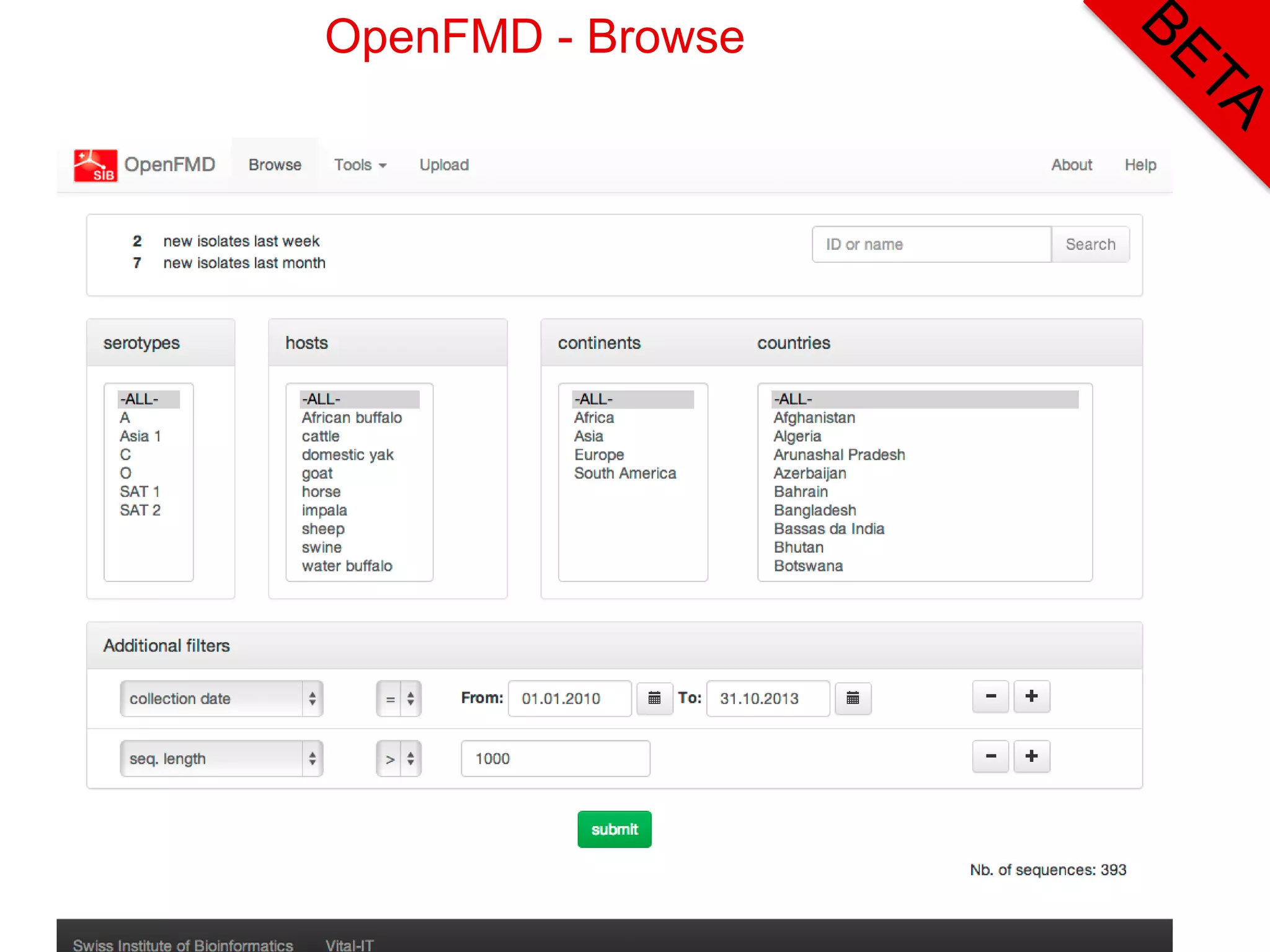Change the greater-than operator selector
Viewport: 1270px width, 952px height.
(x=399, y=759)
